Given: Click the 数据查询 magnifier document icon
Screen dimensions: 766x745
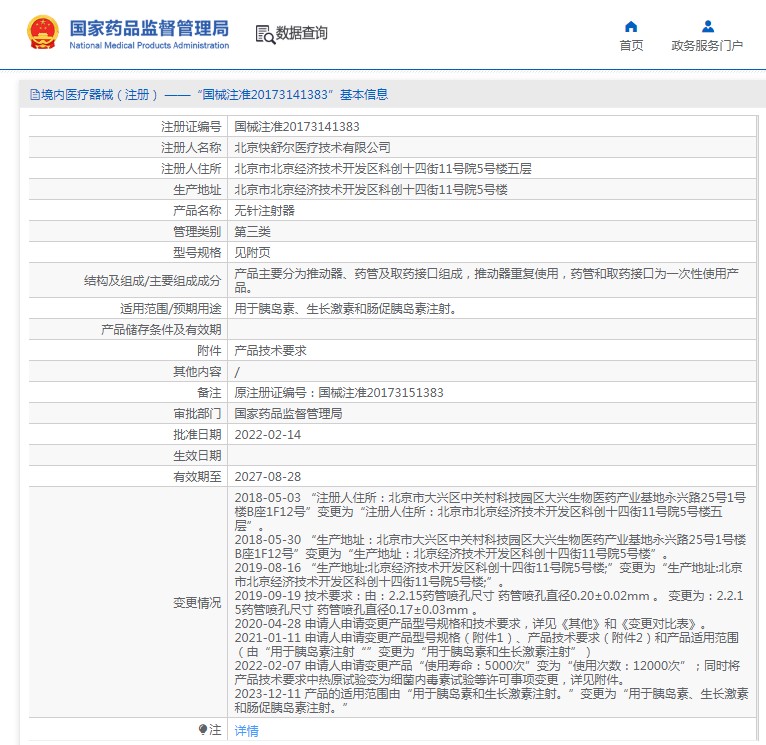Looking at the screenshot, I should pyautogui.click(x=264, y=34).
